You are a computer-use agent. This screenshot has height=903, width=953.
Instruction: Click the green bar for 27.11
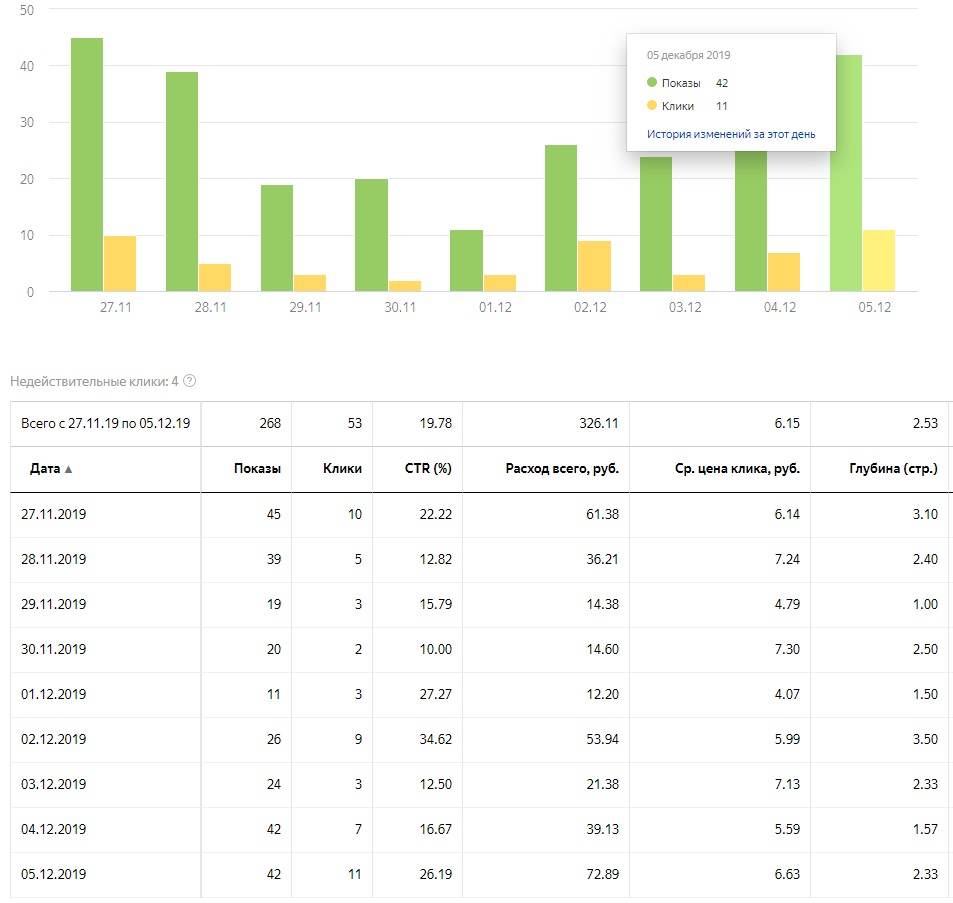[x=87, y=165]
